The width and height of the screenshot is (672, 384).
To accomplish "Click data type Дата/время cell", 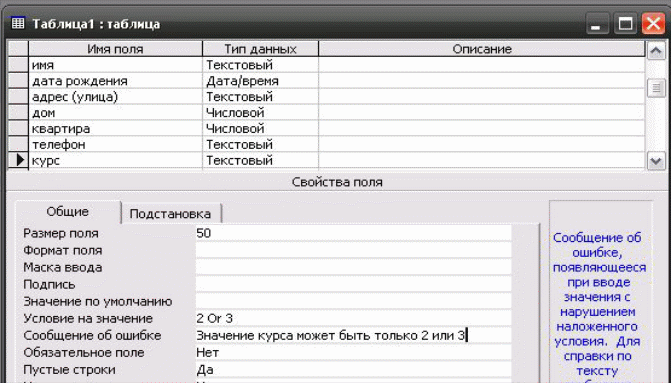I will 261,81.
